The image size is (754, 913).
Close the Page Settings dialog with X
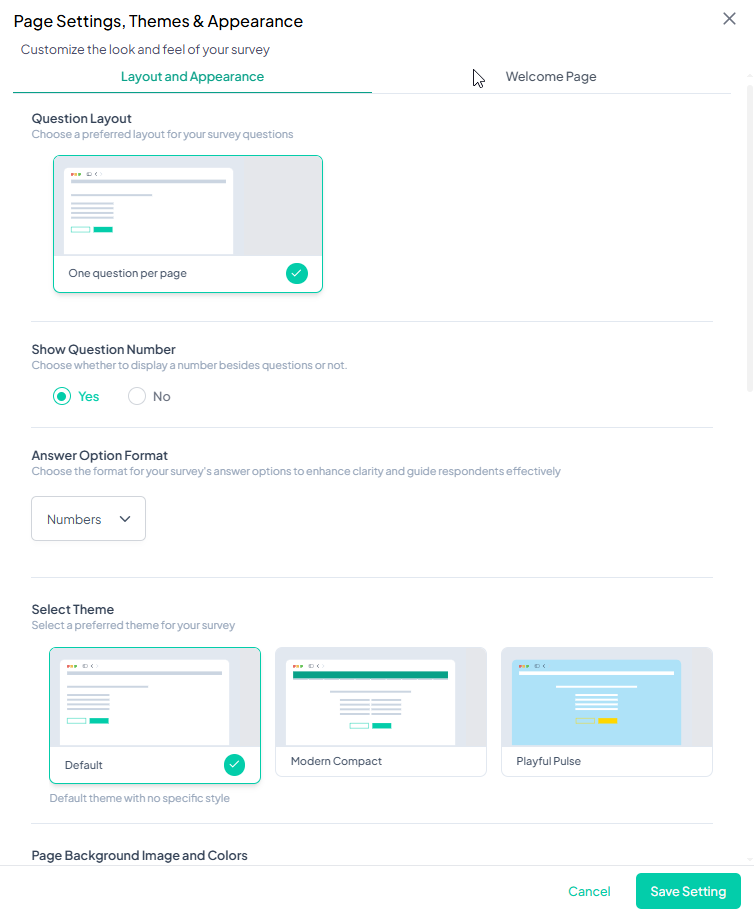click(x=729, y=19)
